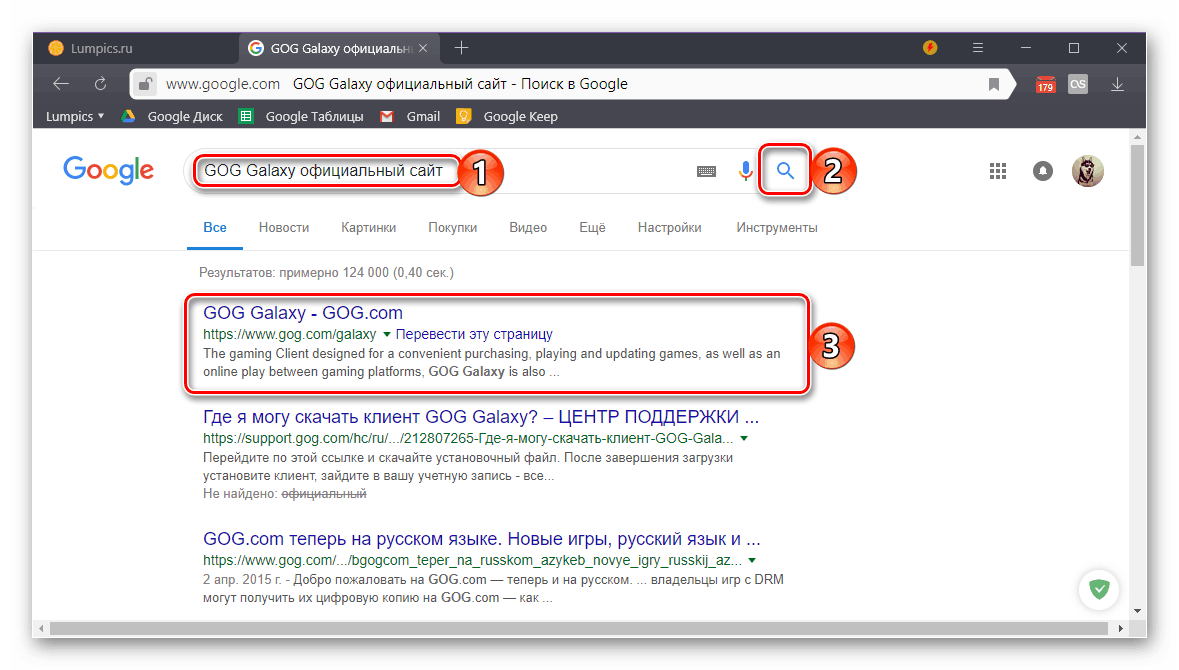Open the browser menu via hamburger icon

point(977,47)
